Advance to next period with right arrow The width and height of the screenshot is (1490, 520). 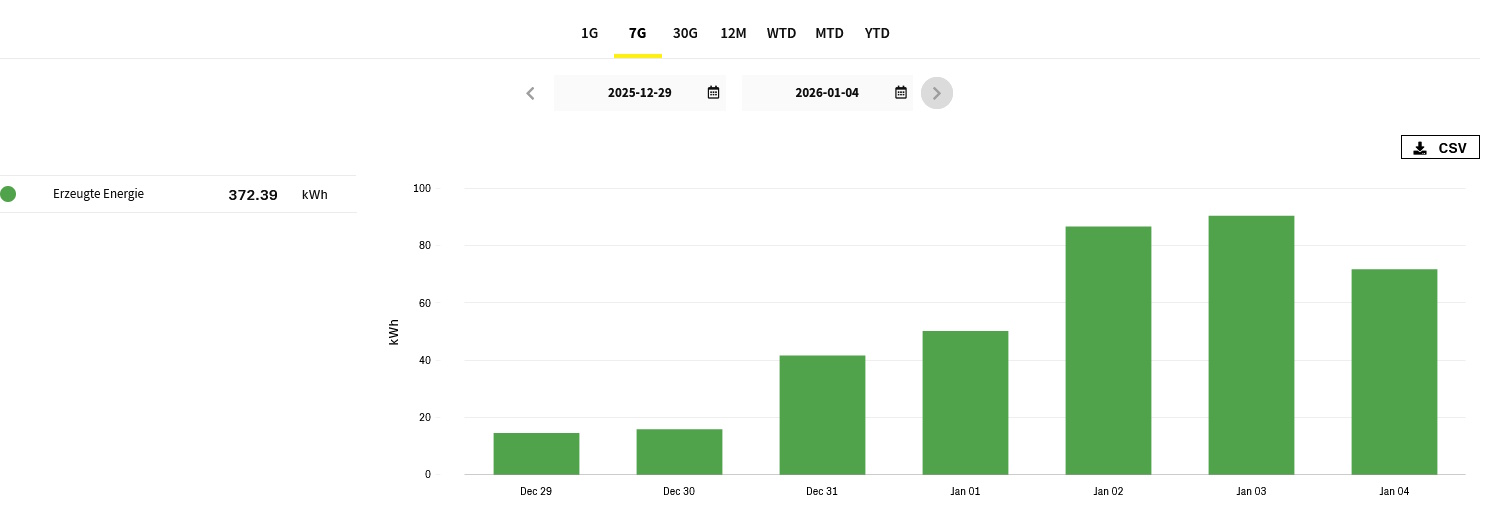[936, 93]
